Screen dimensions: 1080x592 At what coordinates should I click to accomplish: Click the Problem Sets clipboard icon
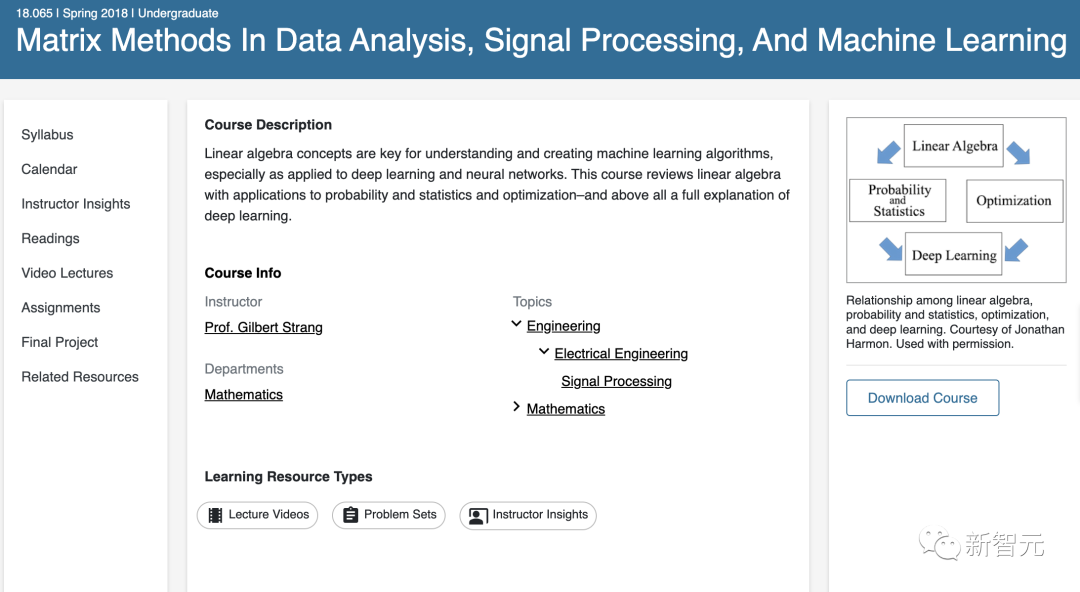click(350, 515)
